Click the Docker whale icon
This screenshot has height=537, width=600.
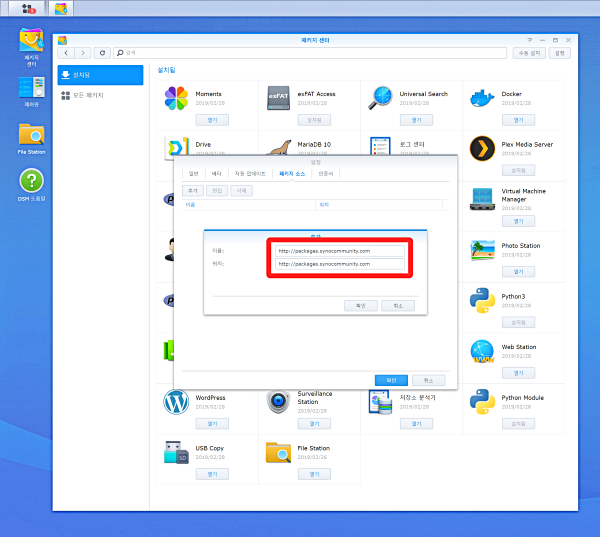pyautogui.click(x=482, y=98)
